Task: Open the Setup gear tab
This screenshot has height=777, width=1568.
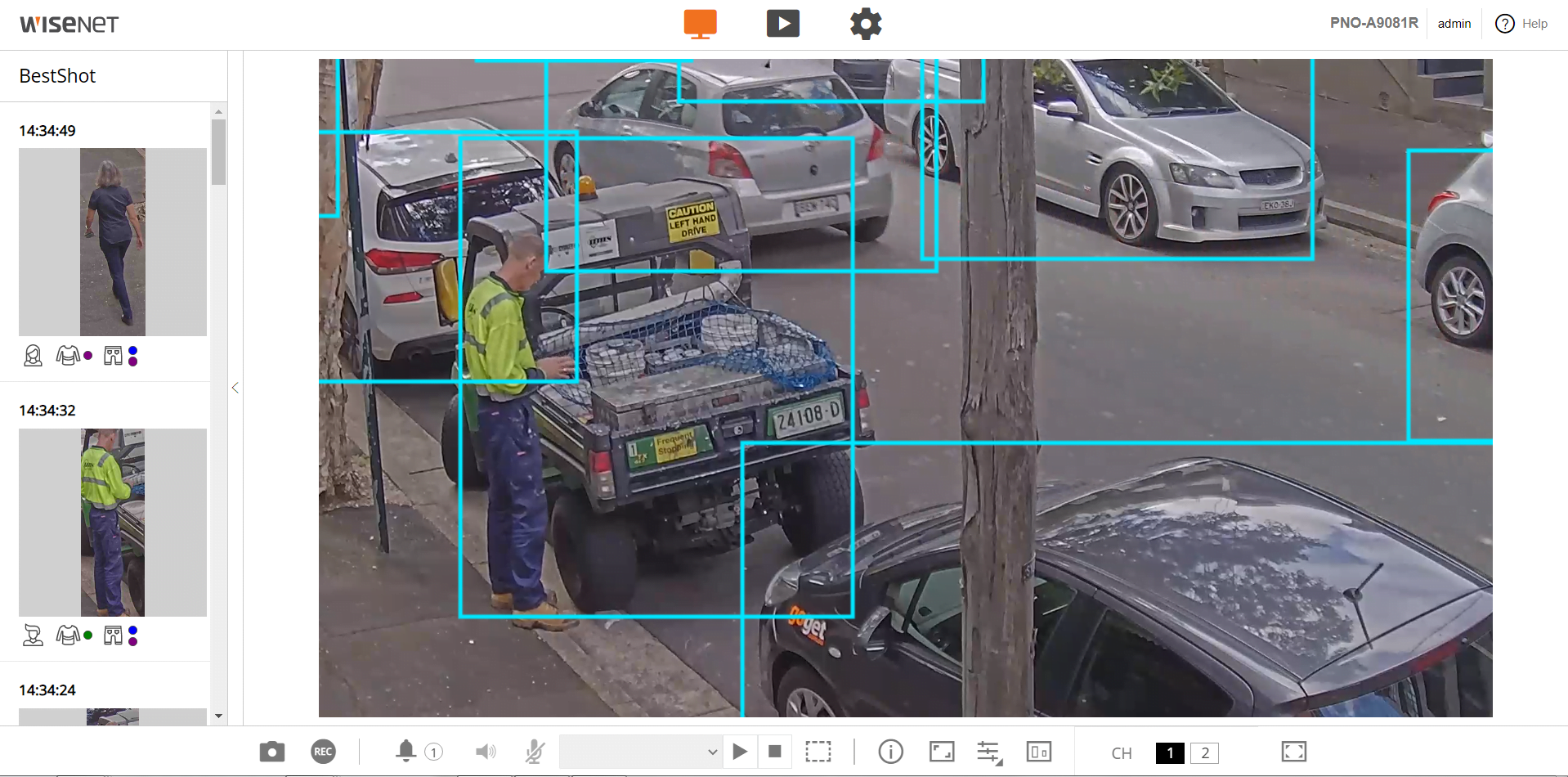Action: (x=866, y=24)
